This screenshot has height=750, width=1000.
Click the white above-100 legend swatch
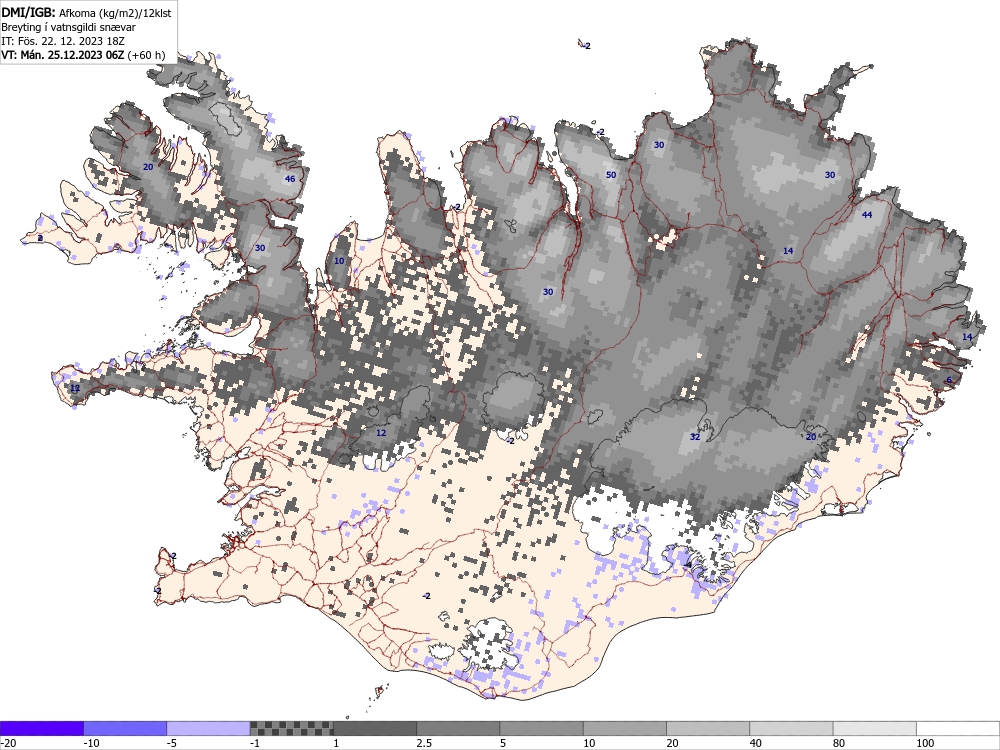coord(958,728)
